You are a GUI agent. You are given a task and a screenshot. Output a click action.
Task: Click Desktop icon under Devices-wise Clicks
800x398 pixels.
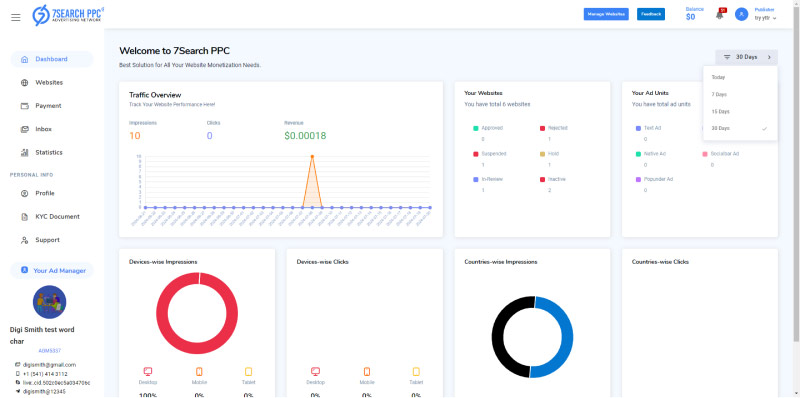(x=315, y=371)
